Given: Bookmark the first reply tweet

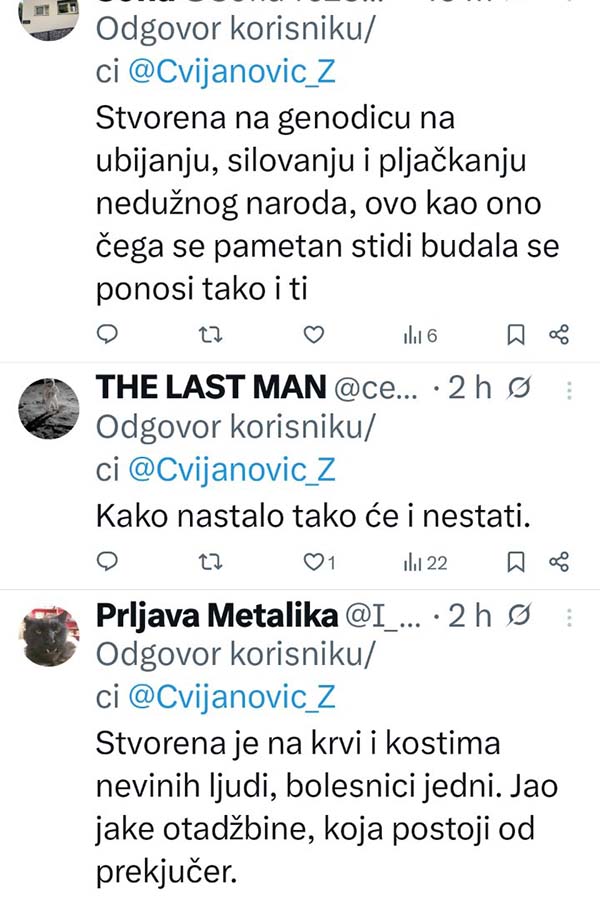Looking at the screenshot, I should pos(516,335).
